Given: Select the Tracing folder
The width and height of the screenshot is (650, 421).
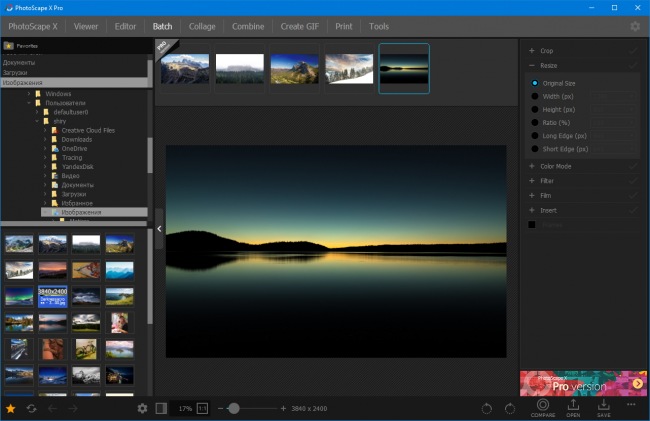Looking at the screenshot, I should coord(72,157).
